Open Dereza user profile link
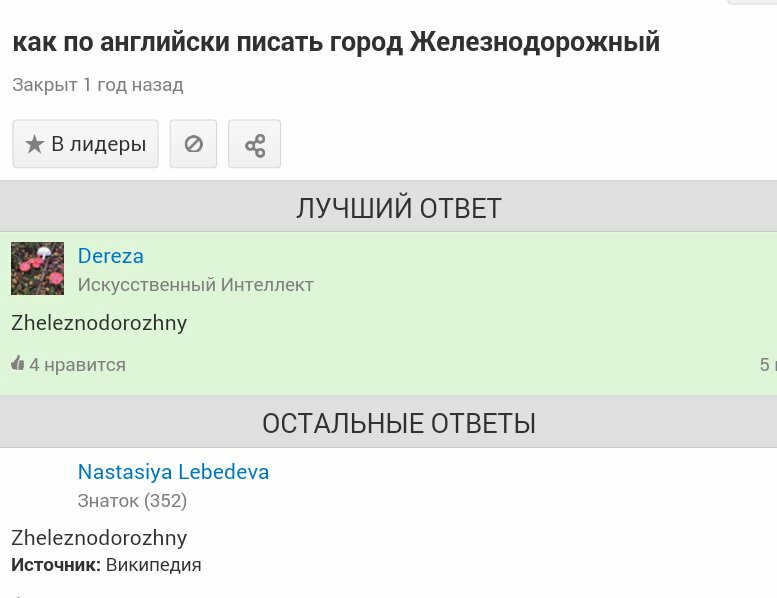The image size is (777, 598). pyautogui.click(x=111, y=256)
